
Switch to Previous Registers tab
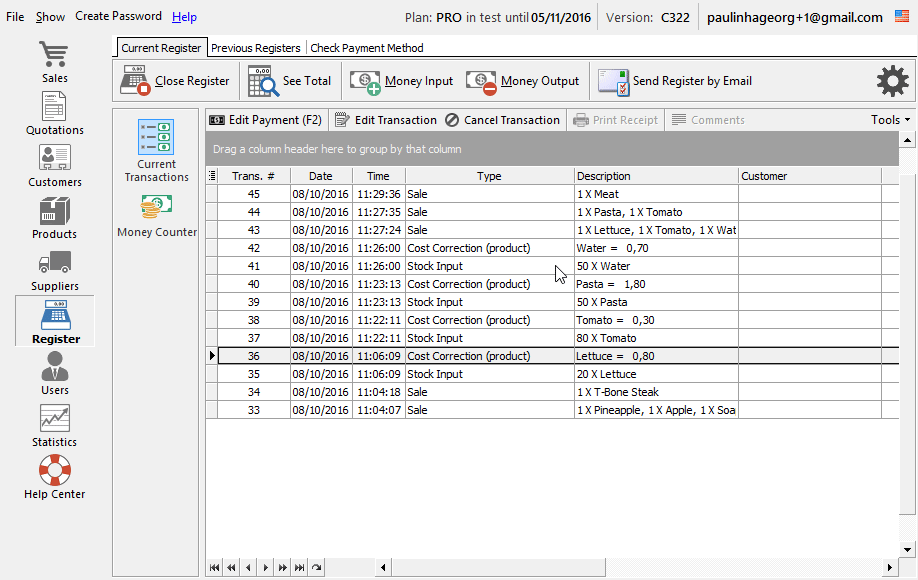point(256,48)
